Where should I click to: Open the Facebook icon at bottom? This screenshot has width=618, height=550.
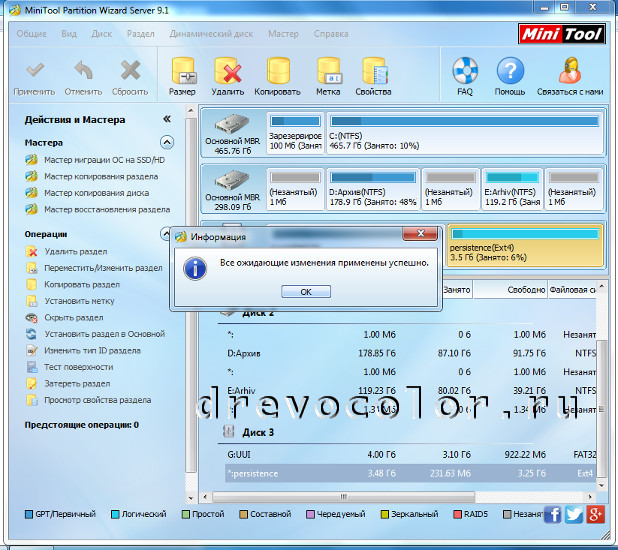(x=553, y=514)
